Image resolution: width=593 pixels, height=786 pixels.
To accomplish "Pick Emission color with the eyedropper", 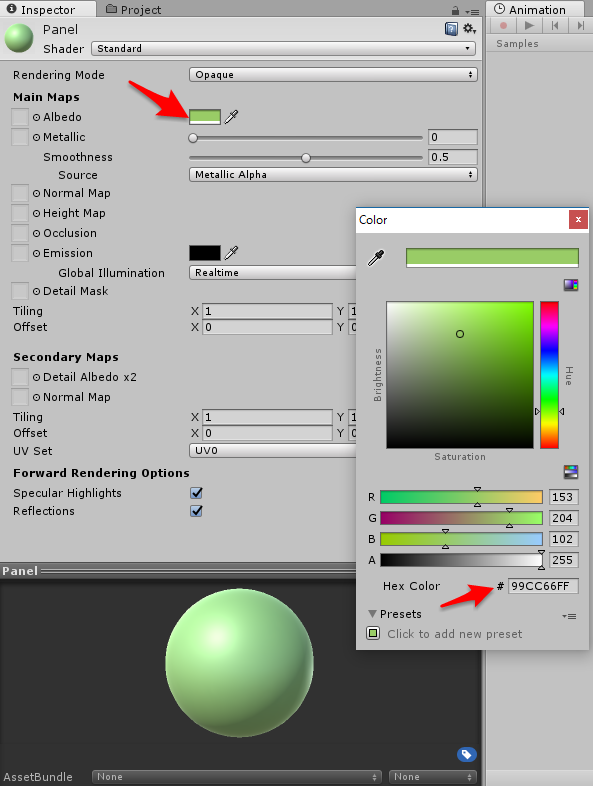I will tap(231, 253).
